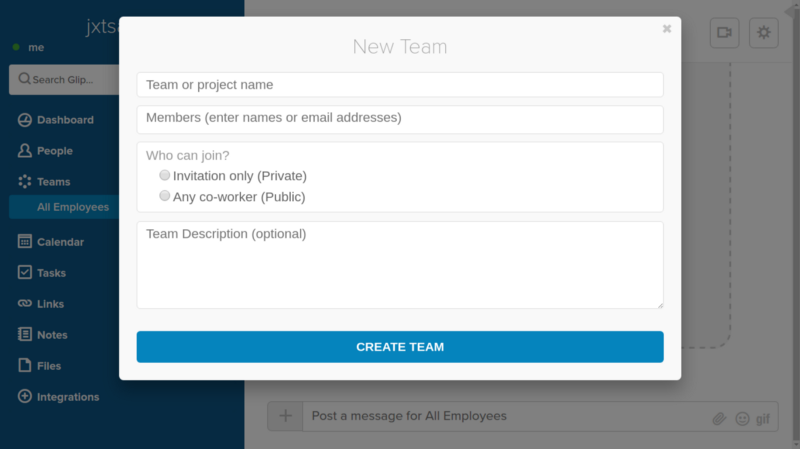Close the New Team dialog
Screen dimensions: 800x449
tap(667, 29)
